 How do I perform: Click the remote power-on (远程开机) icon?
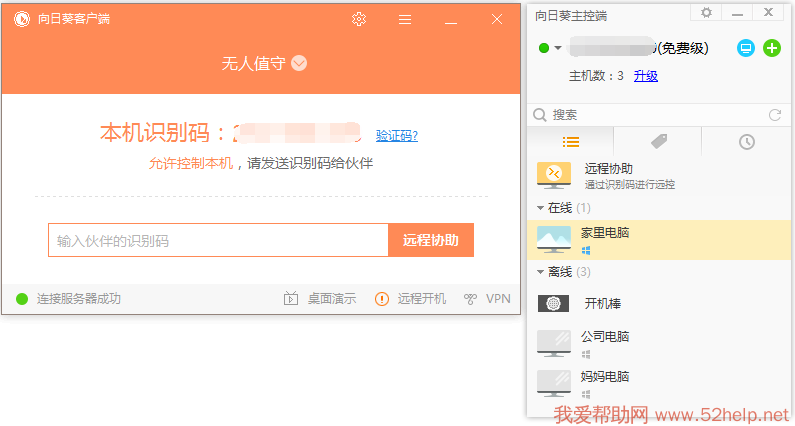click(x=381, y=298)
